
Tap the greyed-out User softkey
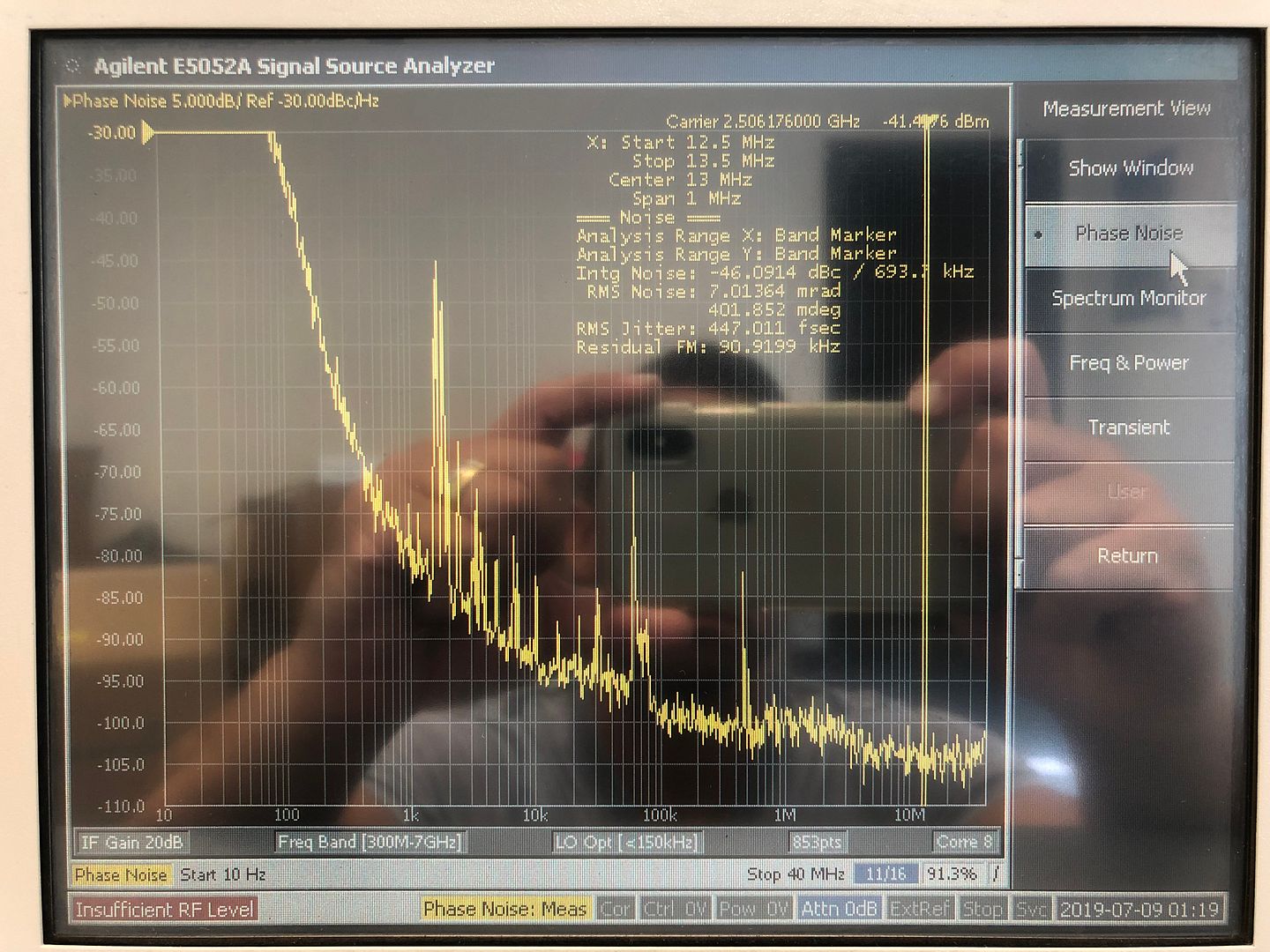pos(1130,492)
